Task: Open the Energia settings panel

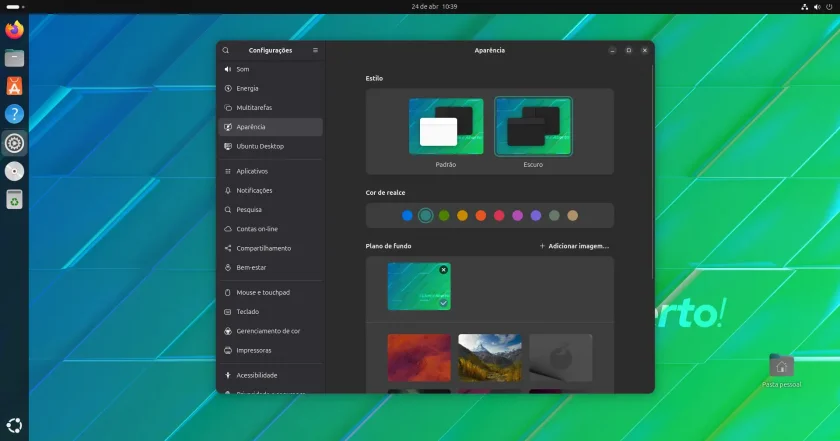Action: [271, 88]
